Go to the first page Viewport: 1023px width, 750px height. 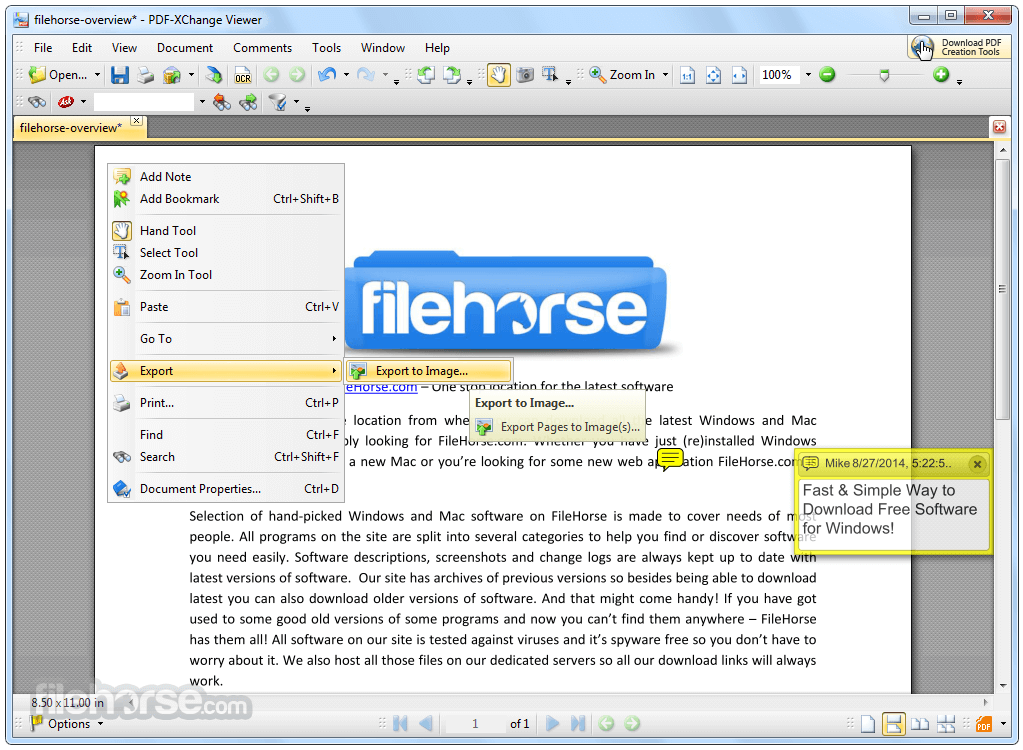point(400,723)
